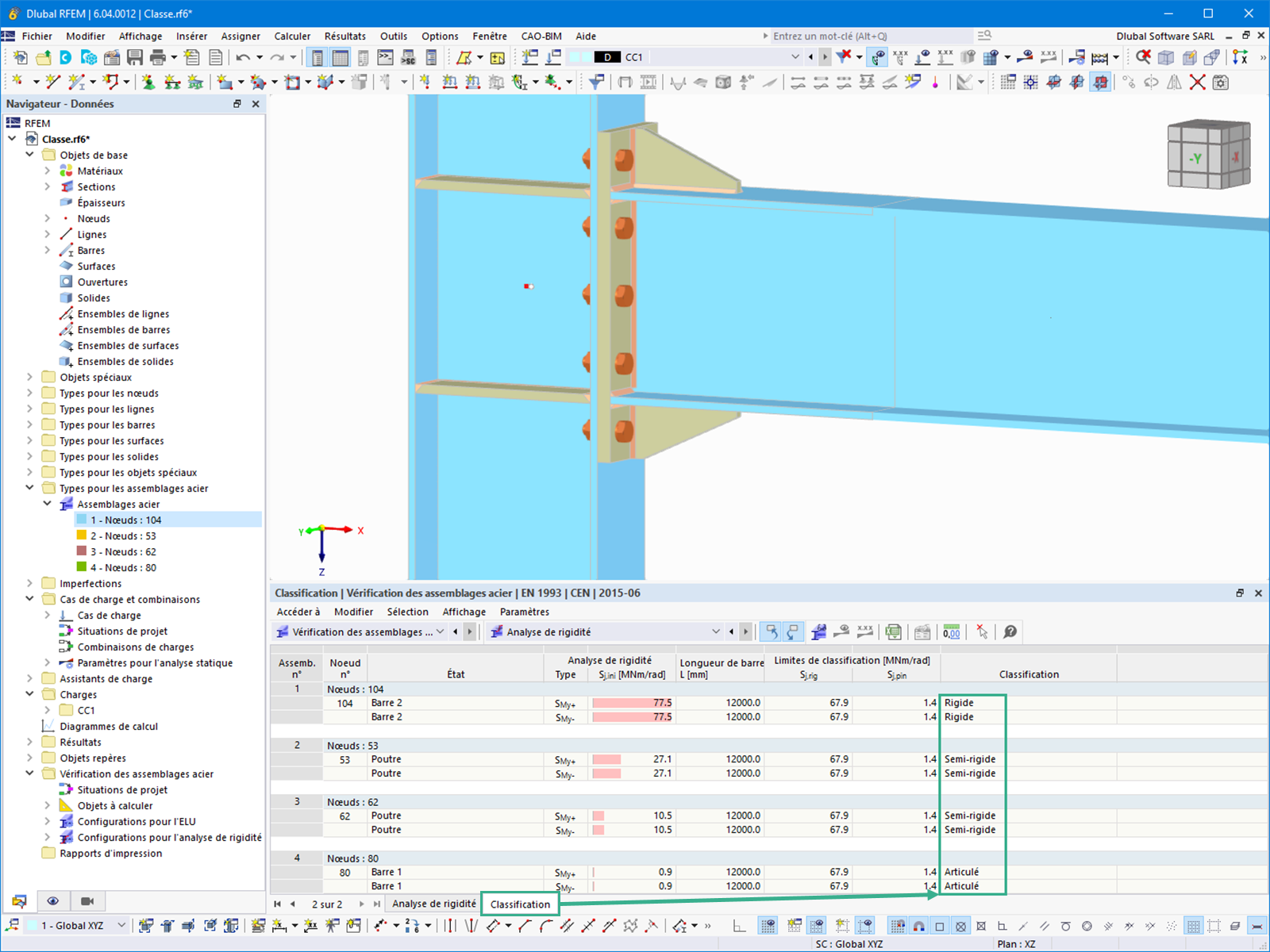The image size is (1270, 952).
Task: Select Configurations pour l'ELU tree item
Action: point(137,821)
